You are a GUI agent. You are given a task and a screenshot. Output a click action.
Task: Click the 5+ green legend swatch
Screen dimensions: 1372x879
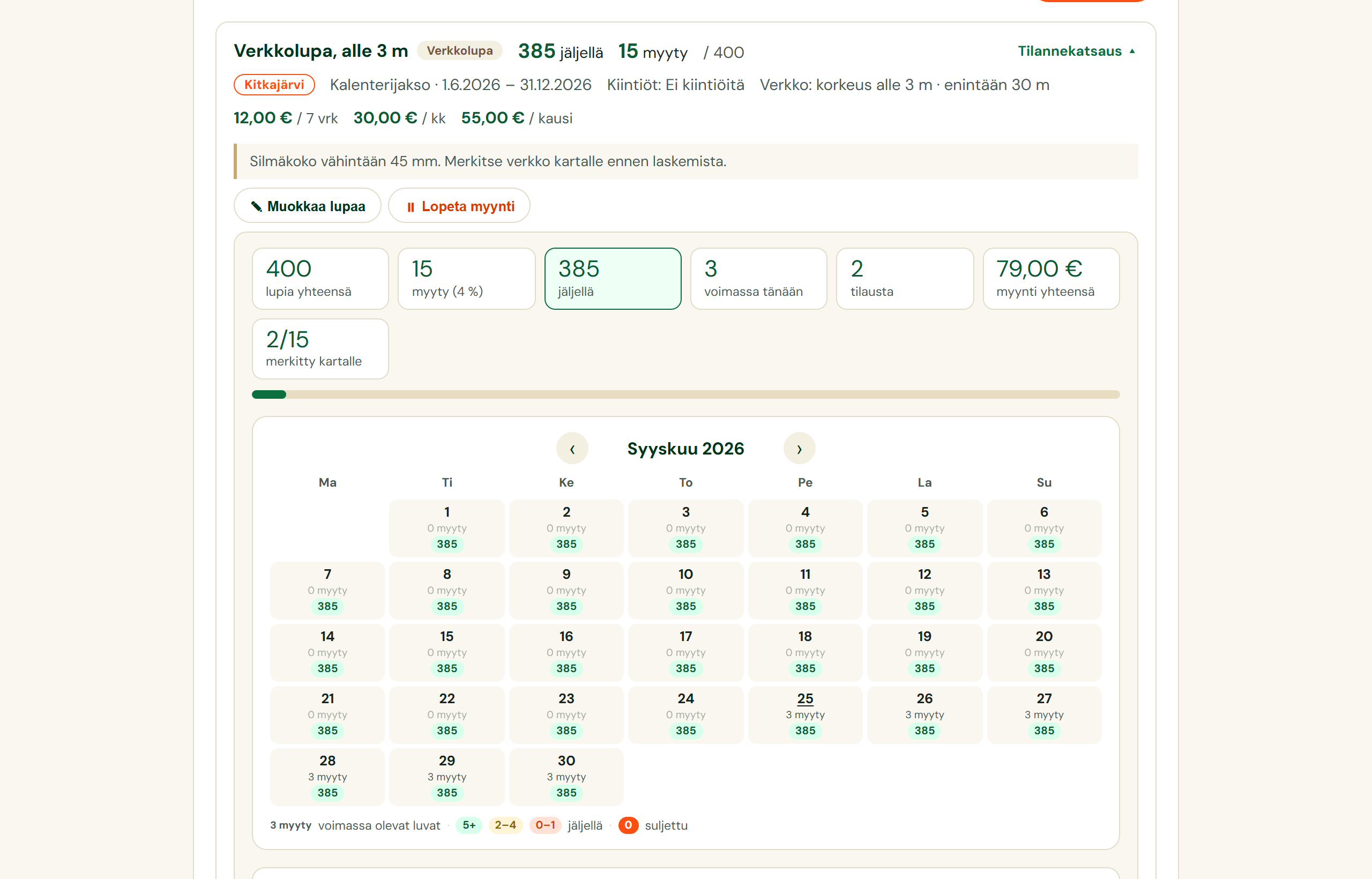[x=469, y=825]
